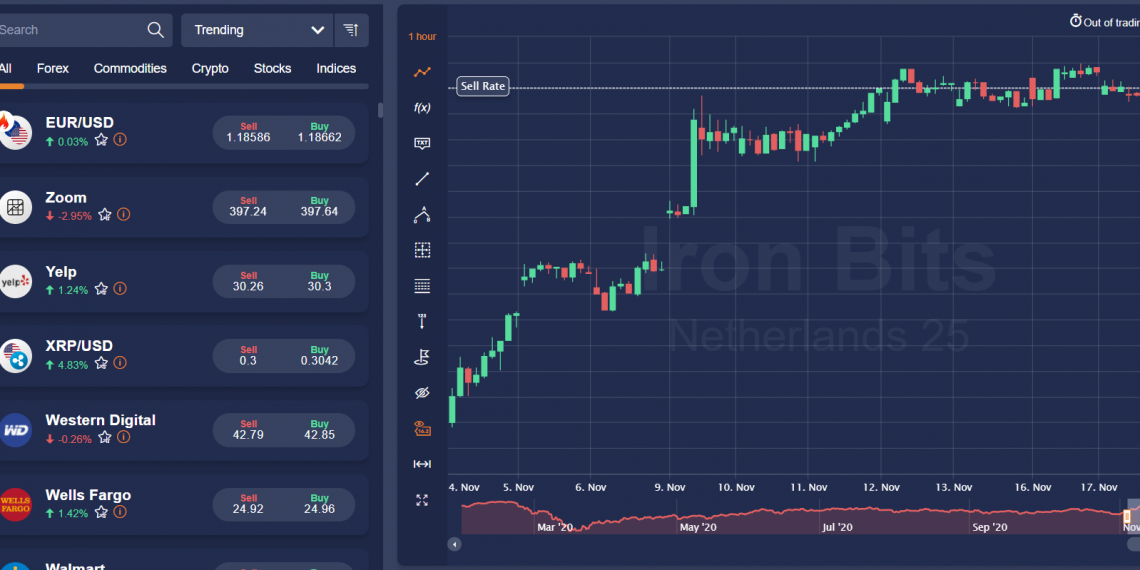Open Wells Fargo info icon

click(x=120, y=512)
